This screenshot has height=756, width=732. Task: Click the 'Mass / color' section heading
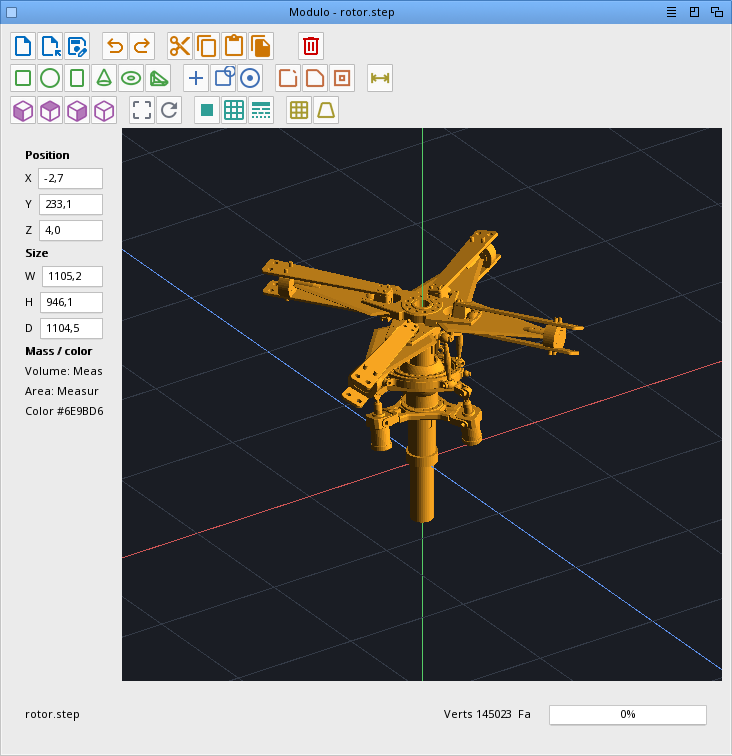click(x=59, y=351)
